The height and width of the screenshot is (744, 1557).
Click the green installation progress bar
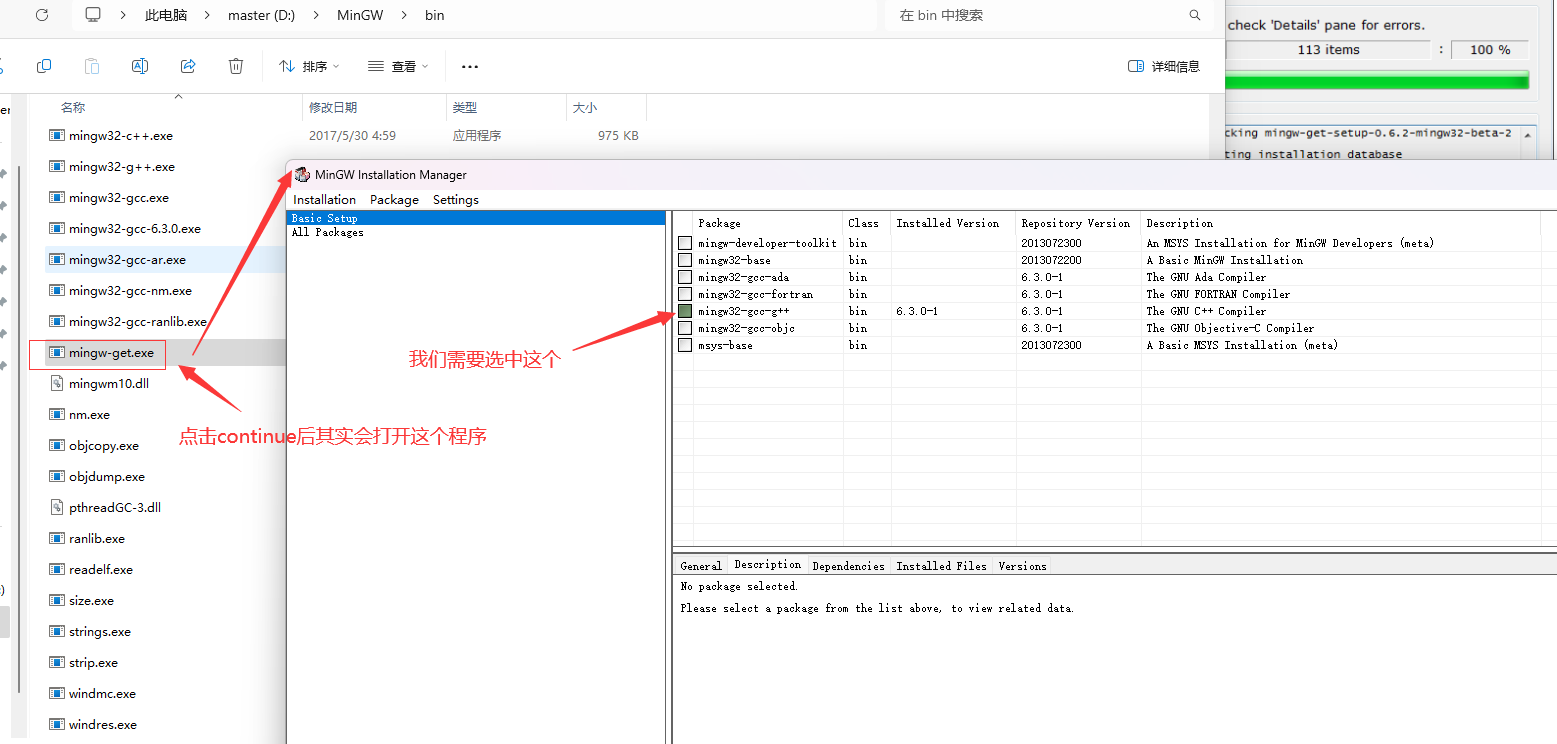coord(1378,80)
